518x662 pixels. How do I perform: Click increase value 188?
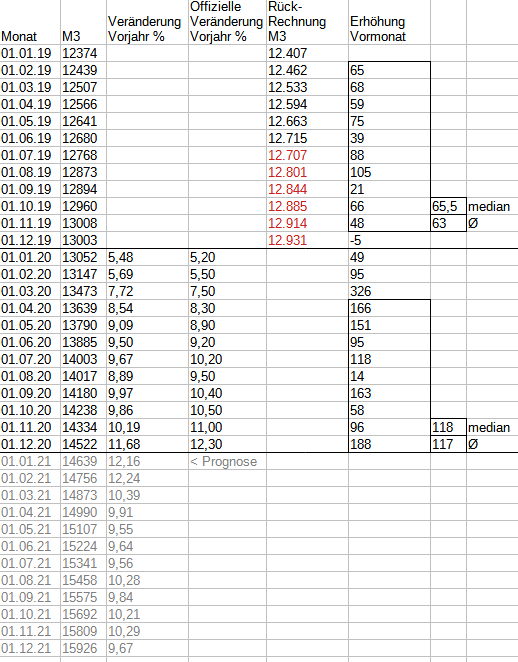(x=389, y=444)
